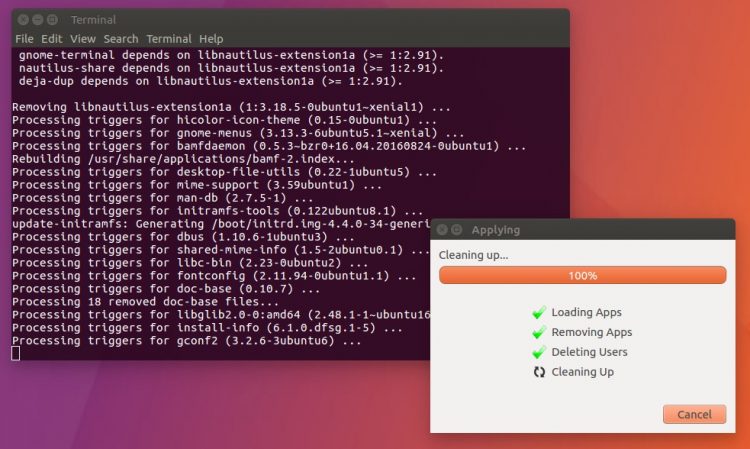Click the libc-bin triggers line
The width and height of the screenshot is (750, 449).
[190, 263]
